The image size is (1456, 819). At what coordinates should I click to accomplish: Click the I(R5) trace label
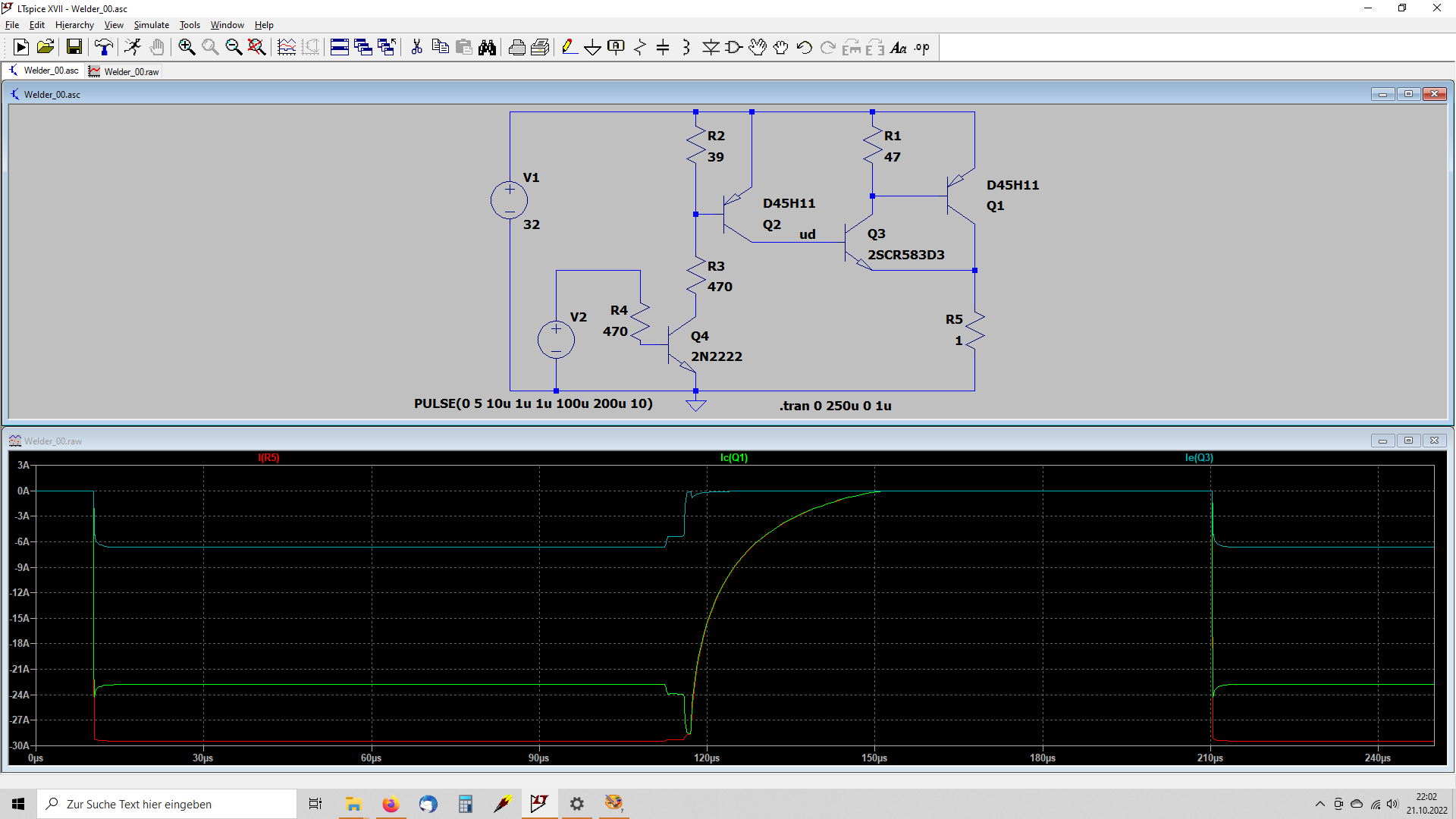269,457
